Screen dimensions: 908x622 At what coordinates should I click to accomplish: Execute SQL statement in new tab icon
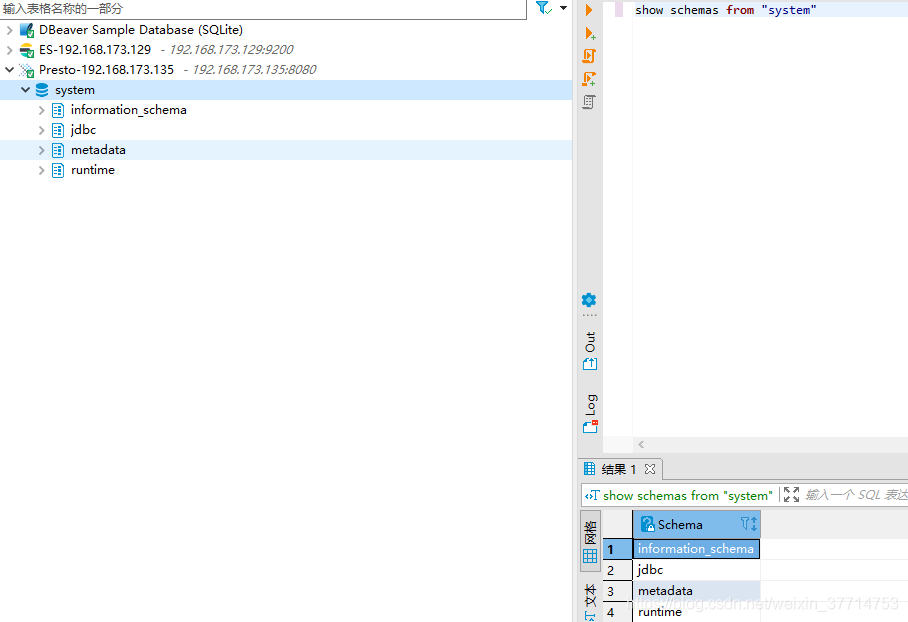point(590,34)
